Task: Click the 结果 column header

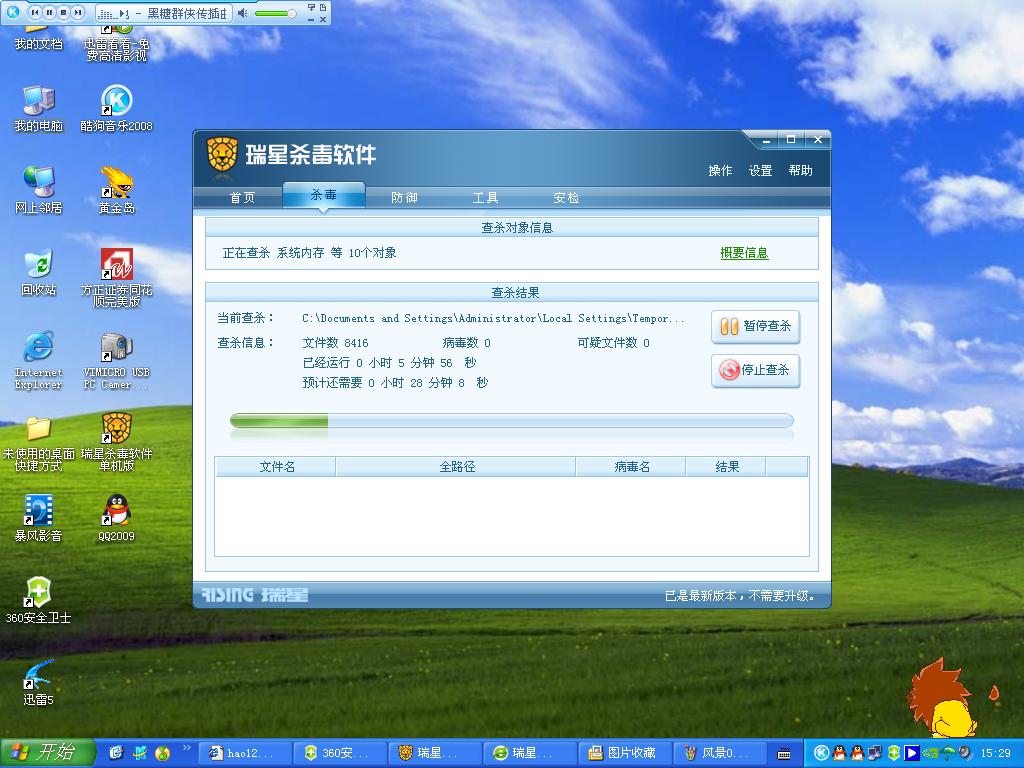Action: pos(726,466)
